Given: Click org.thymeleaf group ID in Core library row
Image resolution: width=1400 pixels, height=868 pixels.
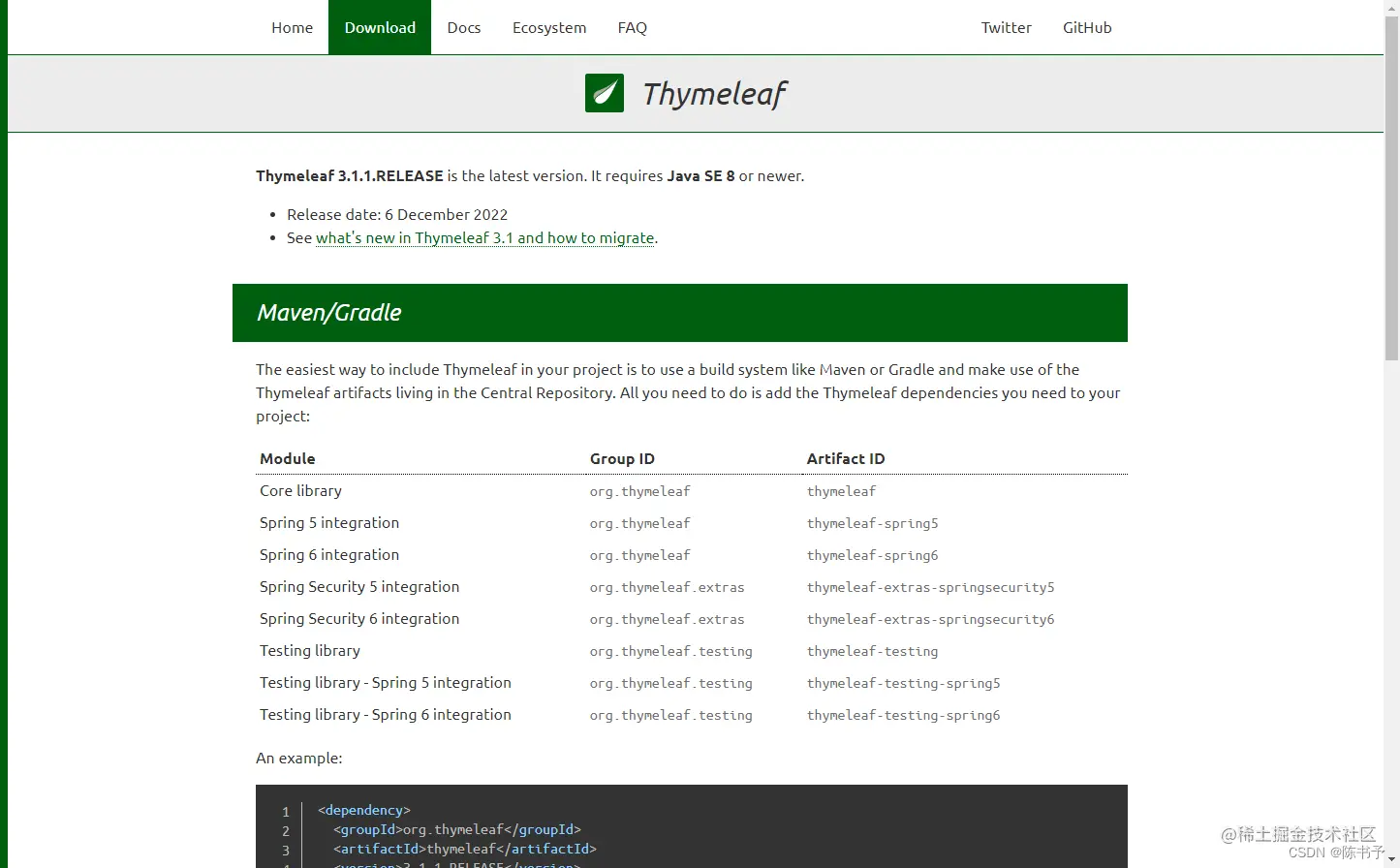Looking at the screenshot, I should point(639,491).
